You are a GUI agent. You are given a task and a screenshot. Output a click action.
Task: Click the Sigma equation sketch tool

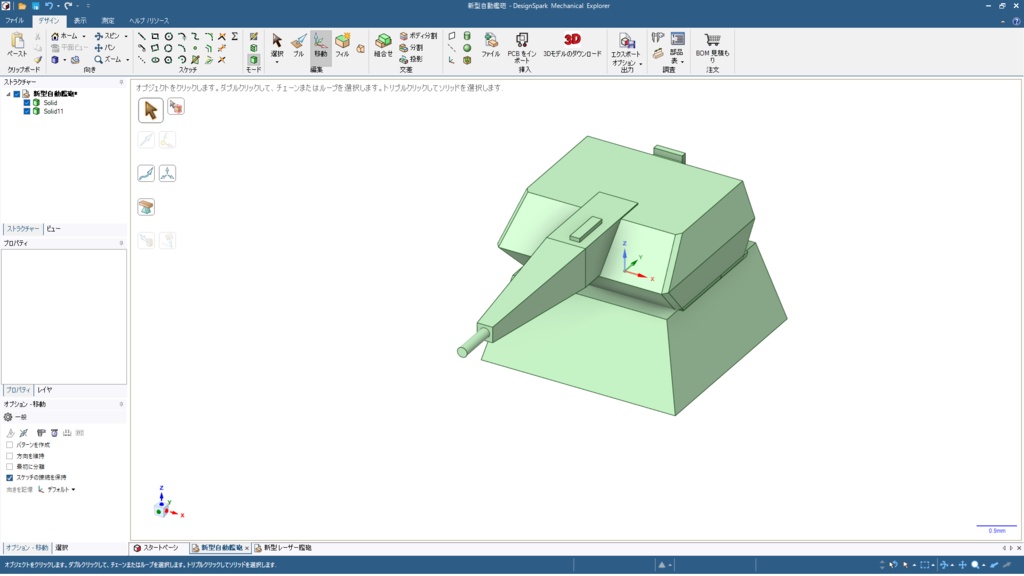pyautogui.click(x=234, y=37)
